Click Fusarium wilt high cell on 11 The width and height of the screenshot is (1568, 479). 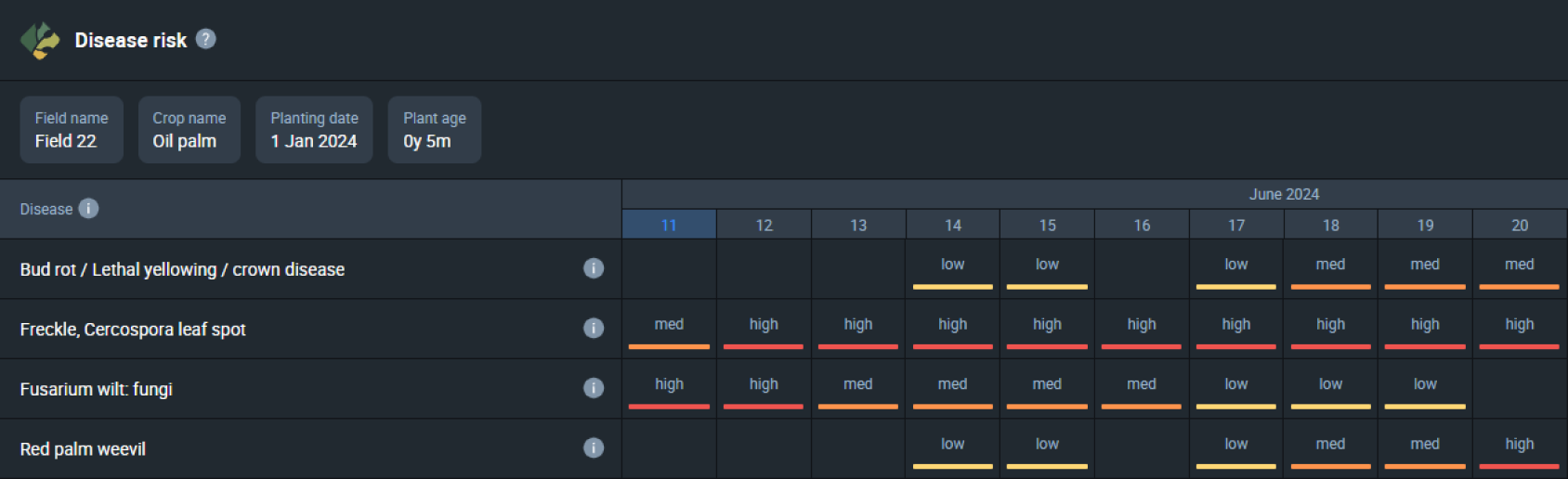click(x=669, y=389)
